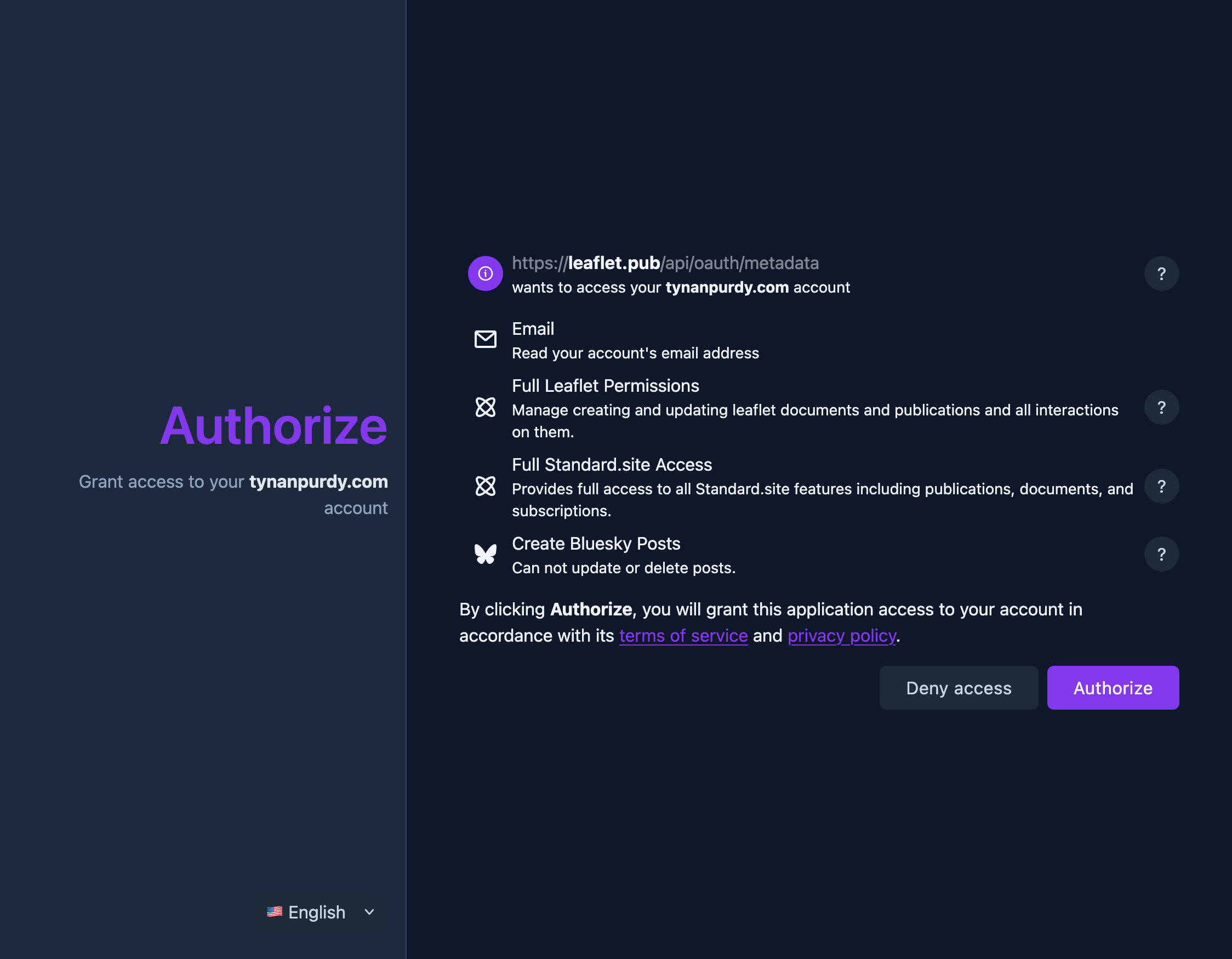
Task: Click the Full Leaflet Permissions title
Action: (x=605, y=386)
